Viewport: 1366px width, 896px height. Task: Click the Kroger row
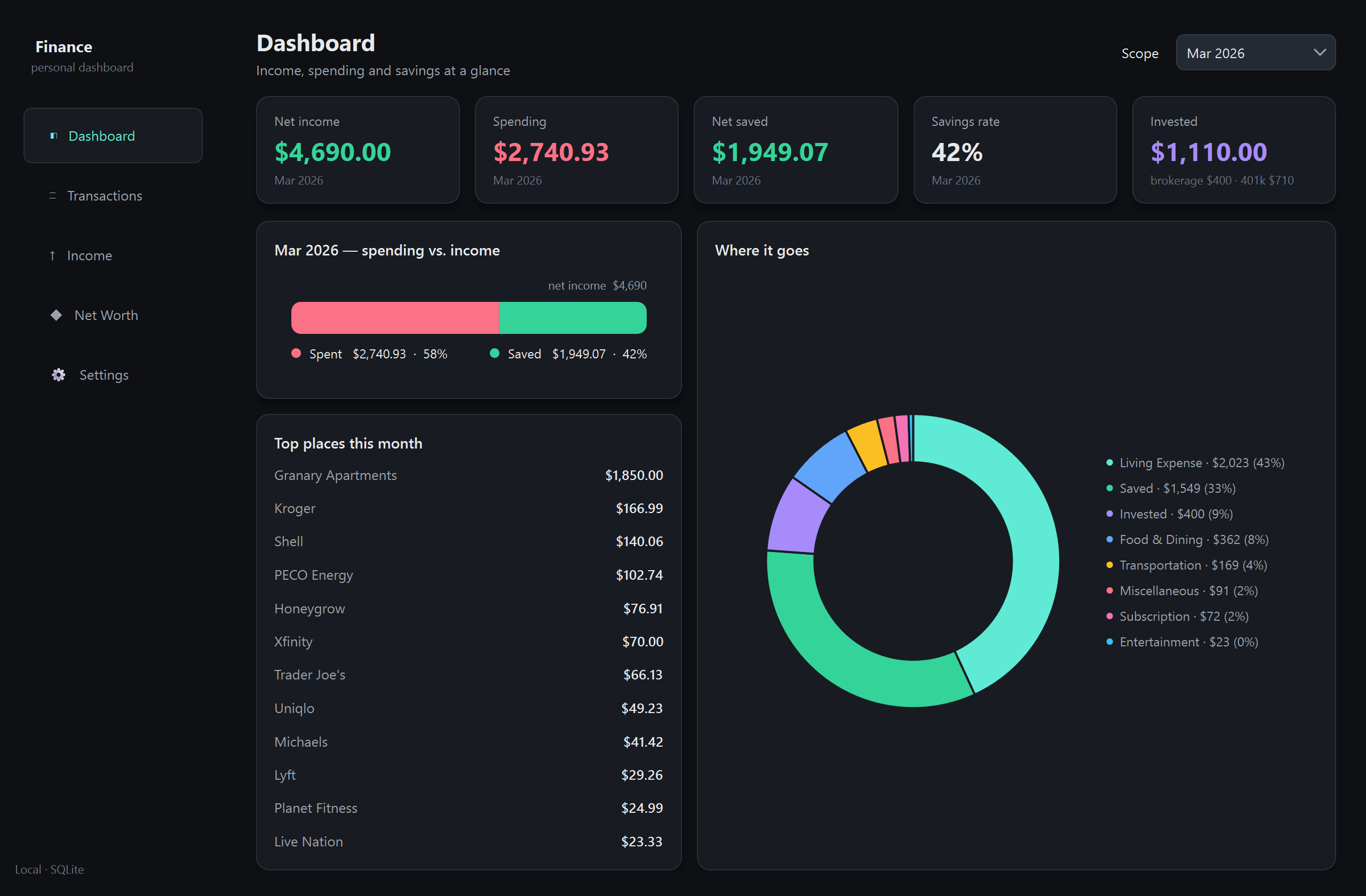pyautogui.click(x=468, y=508)
